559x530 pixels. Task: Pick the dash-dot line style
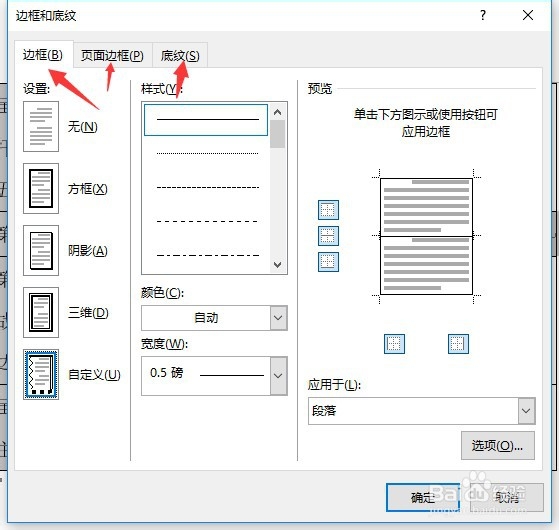tap(207, 255)
